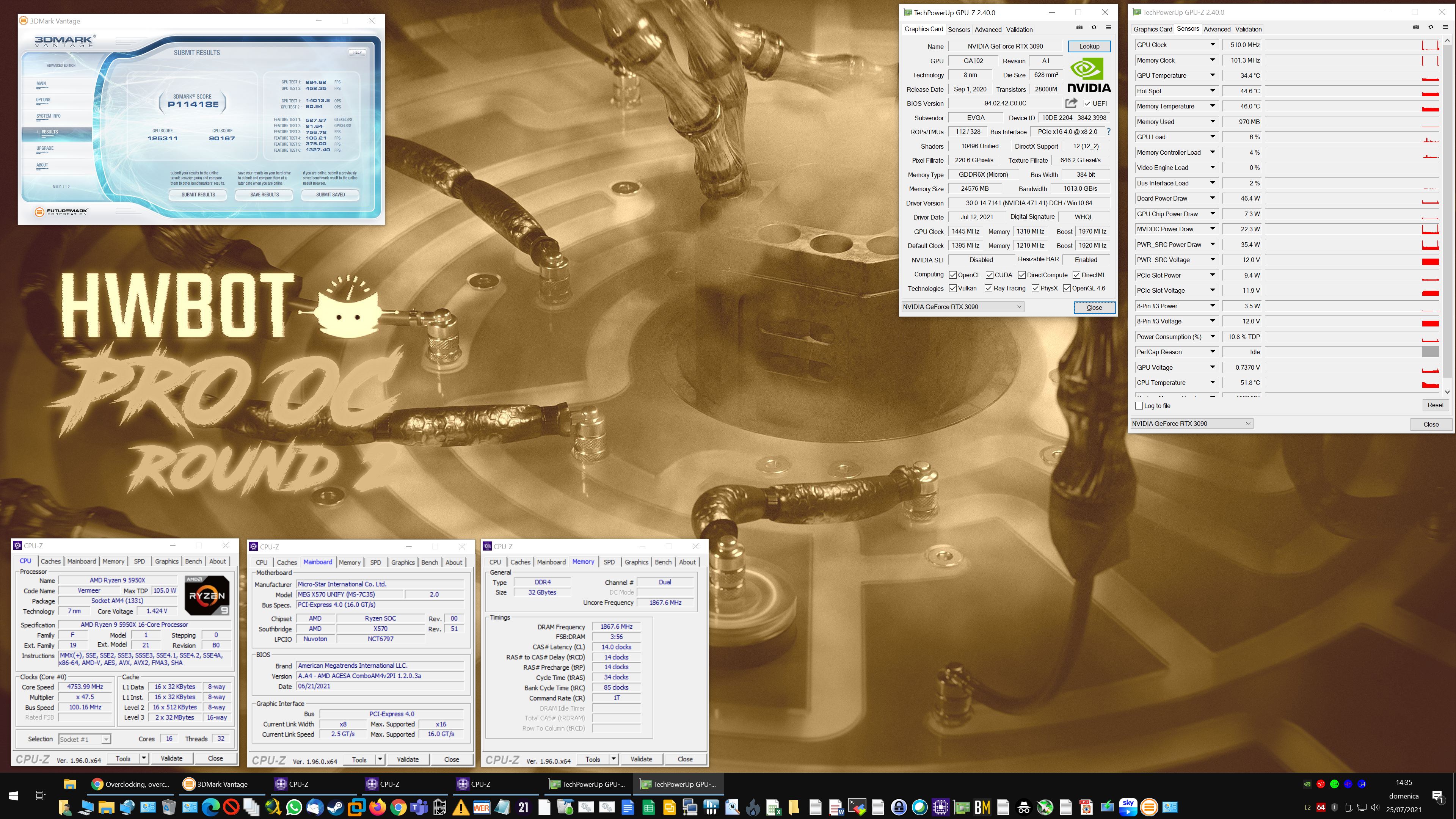The image size is (1456, 819).
Task: Open the Caches tab in the CPU-Z CPU window
Action: [x=50, y=561]
